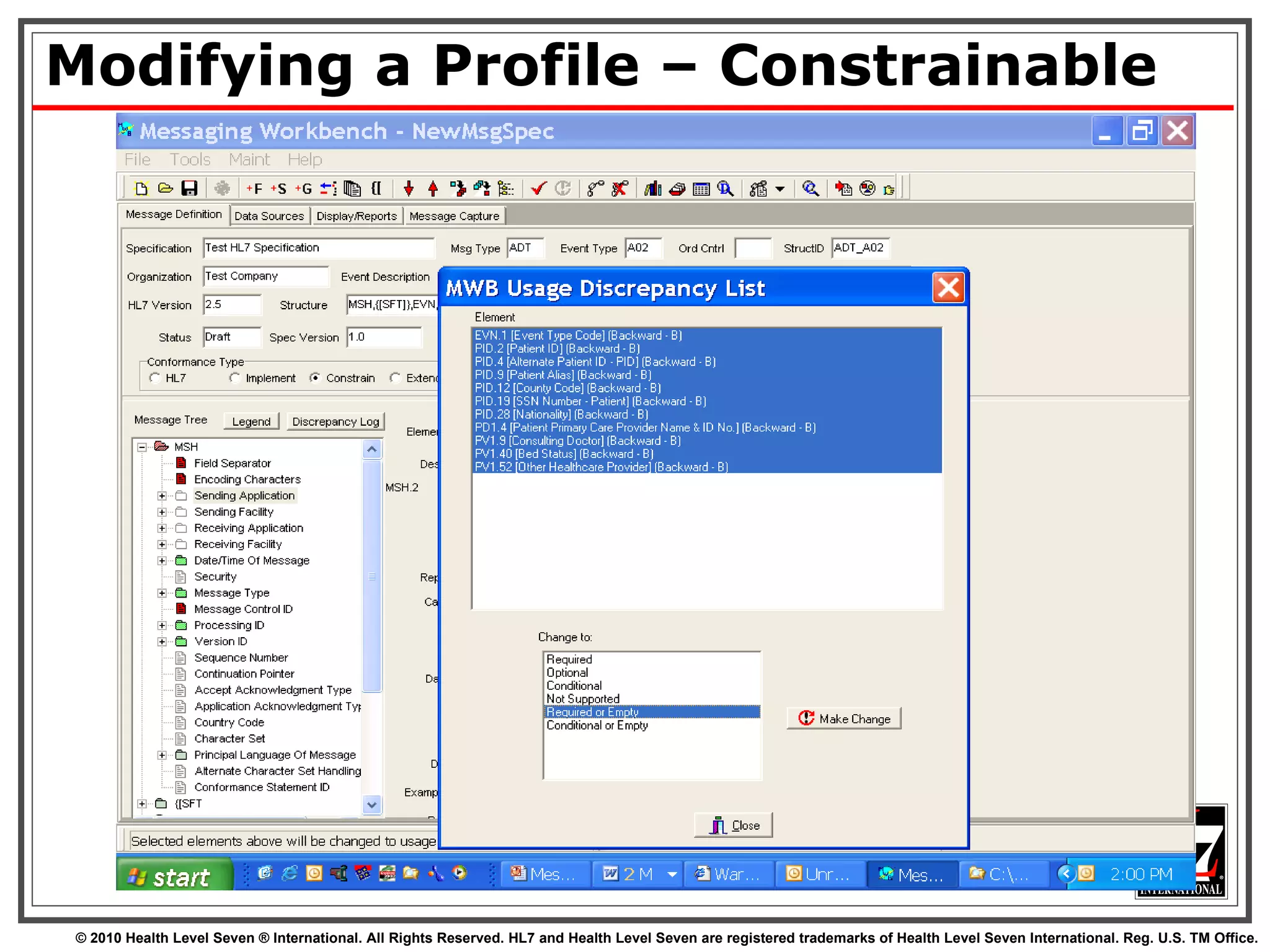Click the eraser/printer toolbar icon
The height and width of the screenshot is (952, 1270).
[677, 188]
